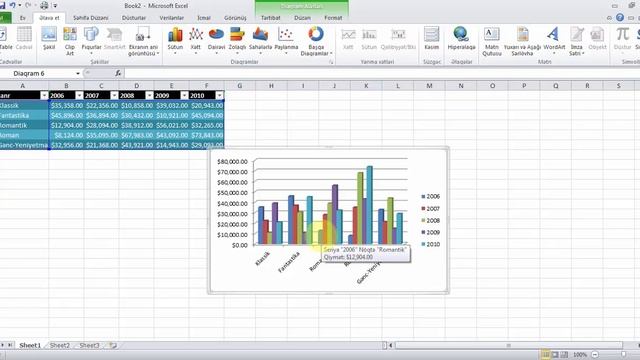Insert a Sahələrlə area chart
The width and height of the screenshot is (640, 360).
[260, 40]
